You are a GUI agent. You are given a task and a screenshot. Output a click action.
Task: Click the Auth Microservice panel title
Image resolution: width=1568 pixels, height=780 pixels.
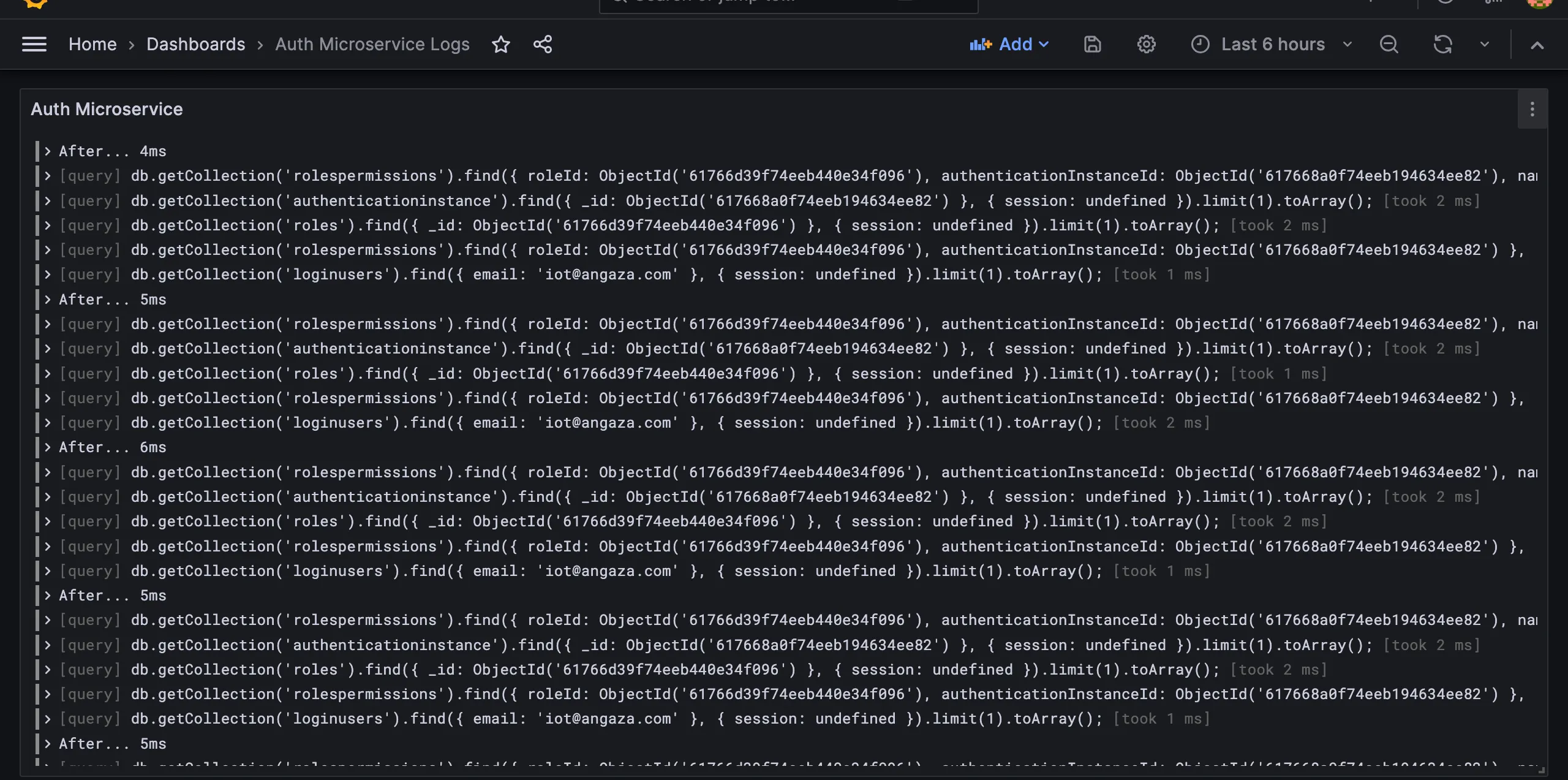pos(107,109)
